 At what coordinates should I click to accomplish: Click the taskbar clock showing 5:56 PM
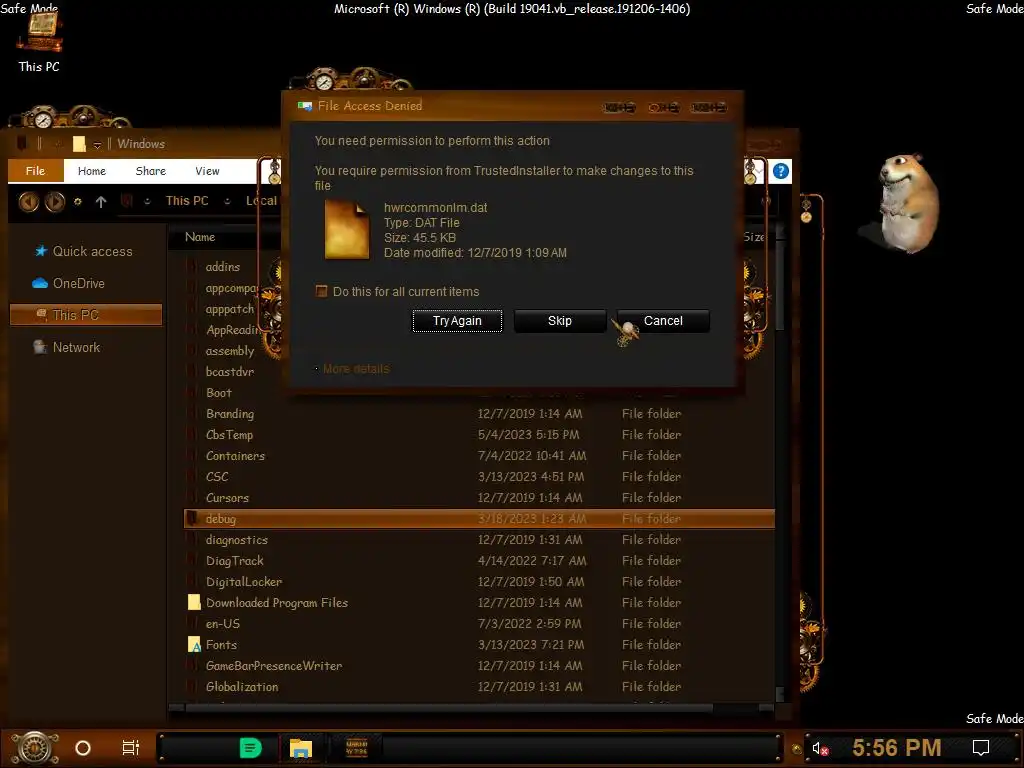896,747
